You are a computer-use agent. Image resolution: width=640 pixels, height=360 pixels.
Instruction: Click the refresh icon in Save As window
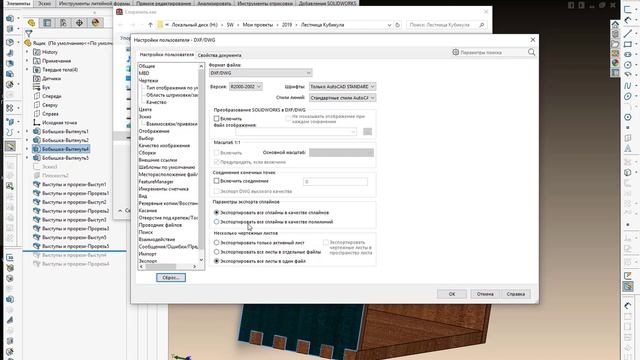pyautogui.click(x=398, y=25)
